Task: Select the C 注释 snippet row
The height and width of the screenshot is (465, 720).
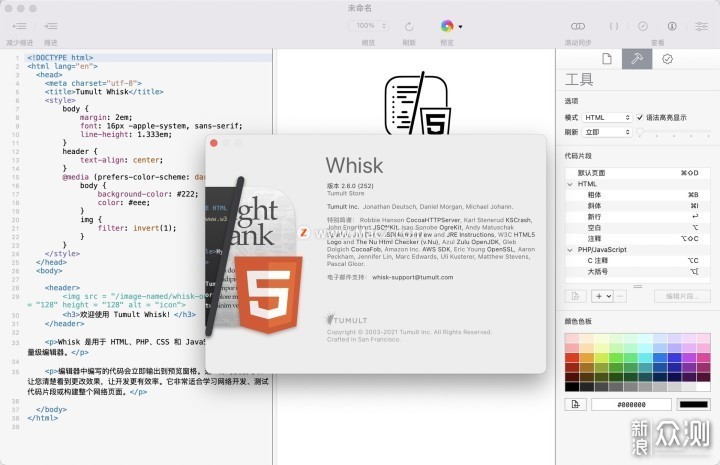Action: [x=637, y=261]
